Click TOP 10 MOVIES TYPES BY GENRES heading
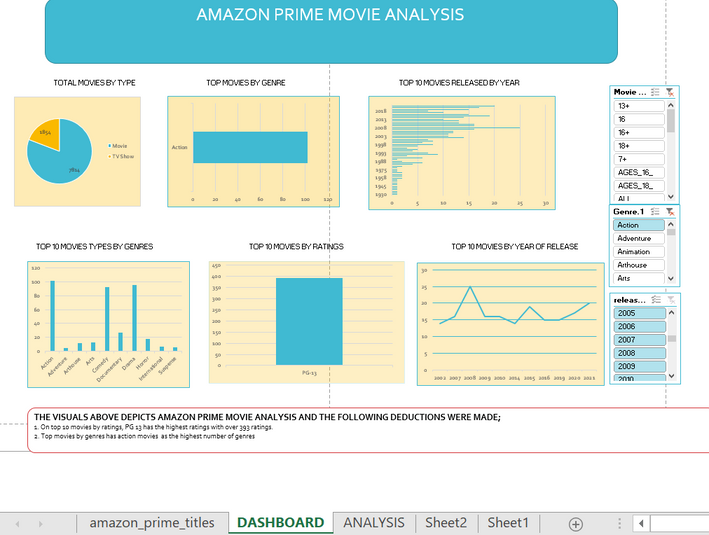The width and height of the screenshot is (709, 535). point(95,246)
